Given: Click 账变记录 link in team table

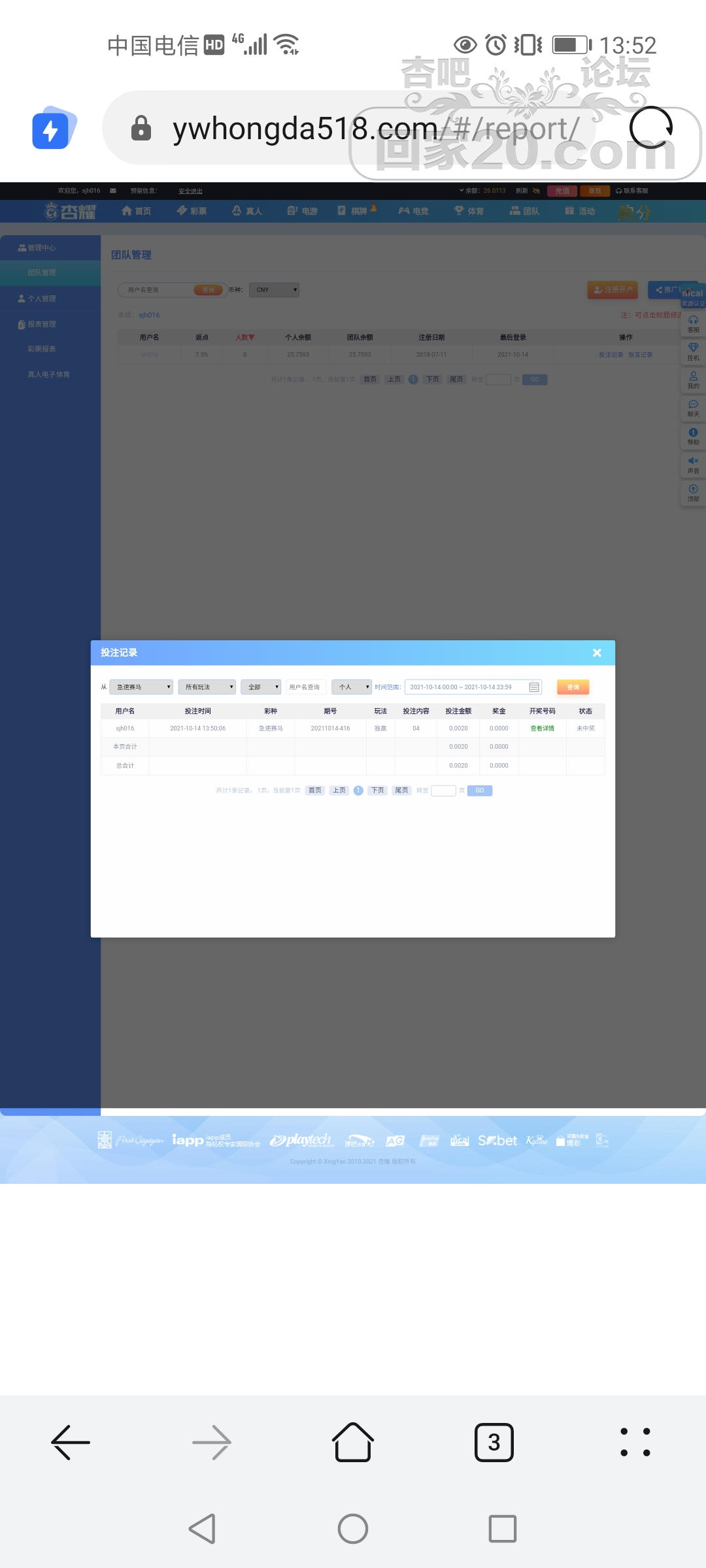Looking at the screenshot, I should 640,355.
